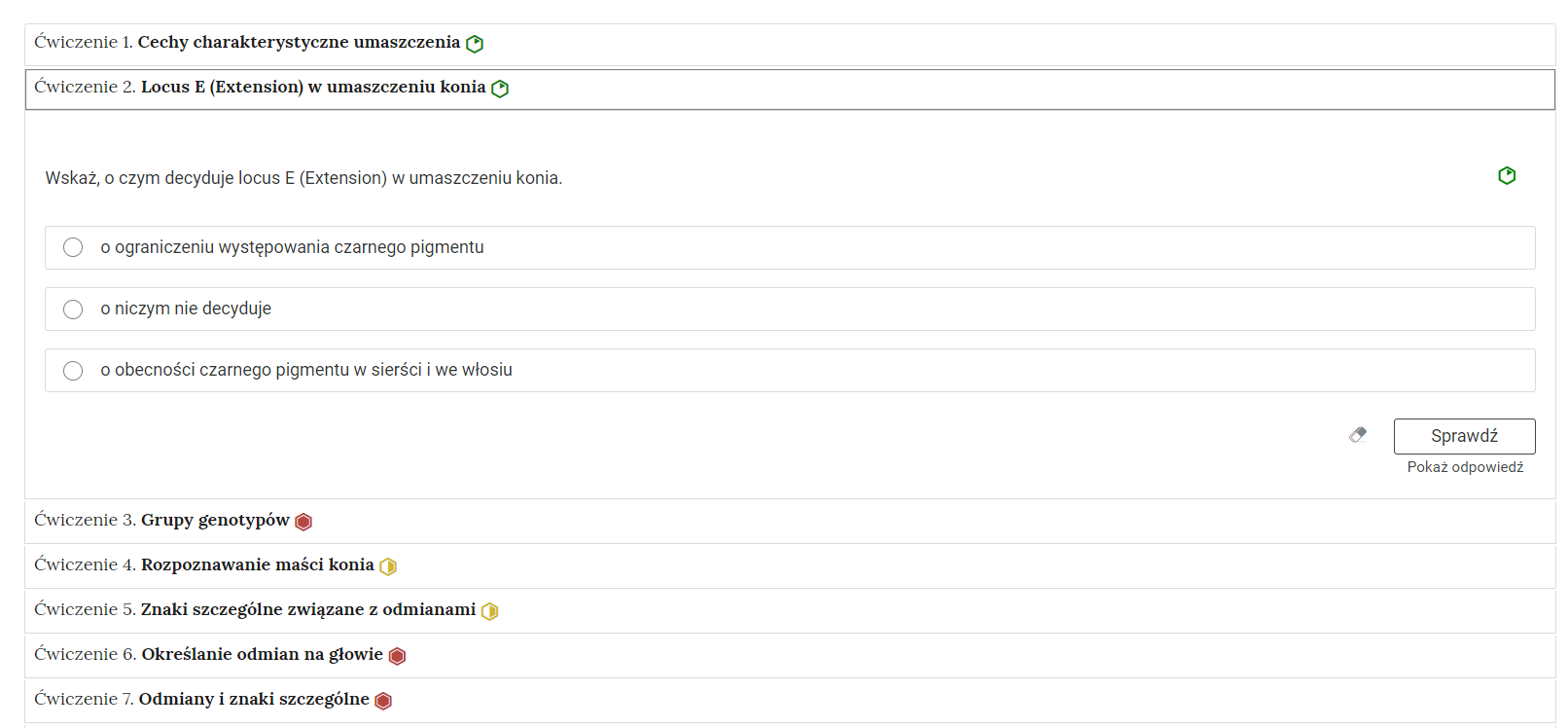Choose the 'o niczym nie decyduje' radio option
Image resolution: width=1568 pixels, height=728 pixels.
click(x=73, y=309)
